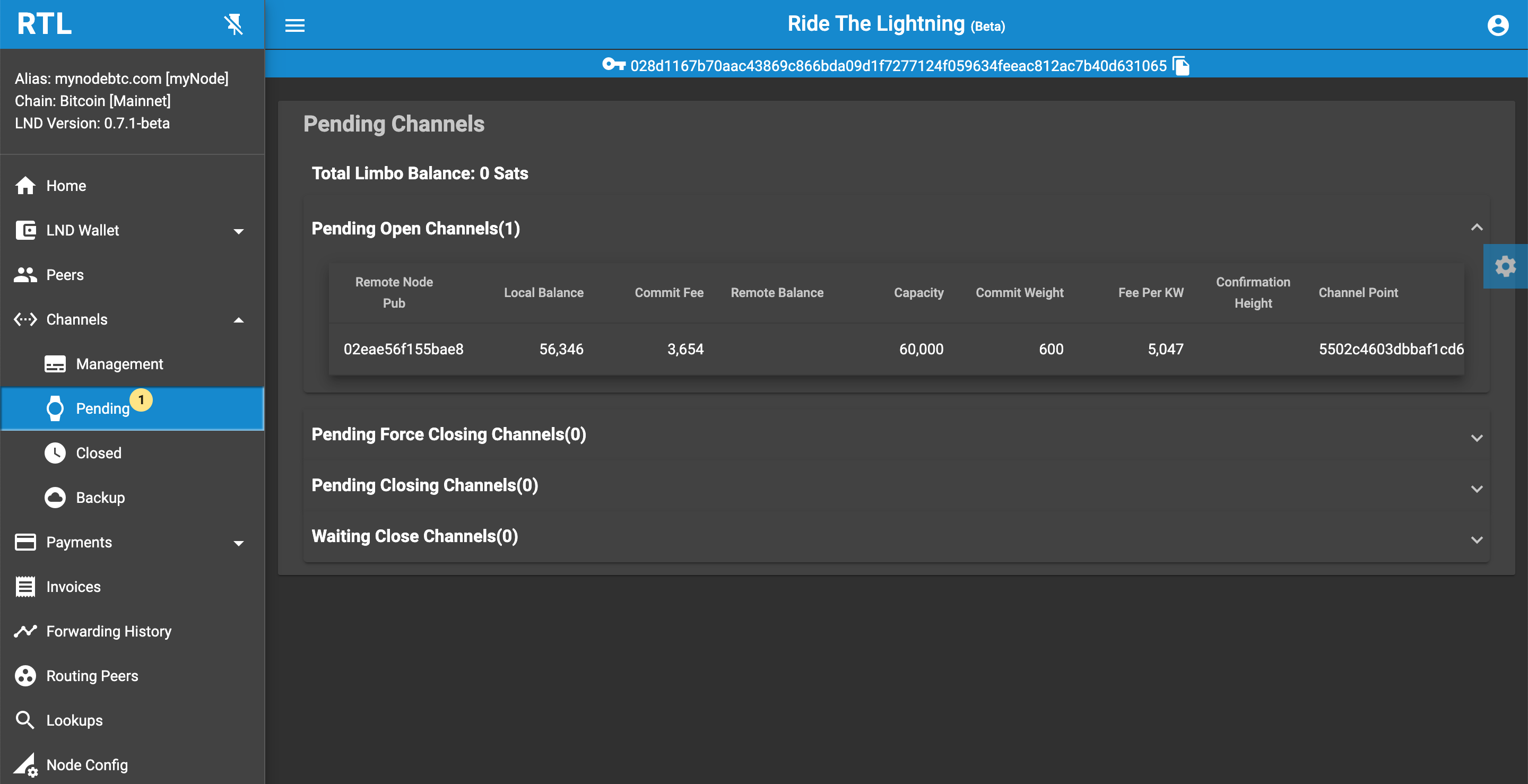Click the LND Wallet icon
This screenshot has height=784, width=1528.
tap(25, 230)
